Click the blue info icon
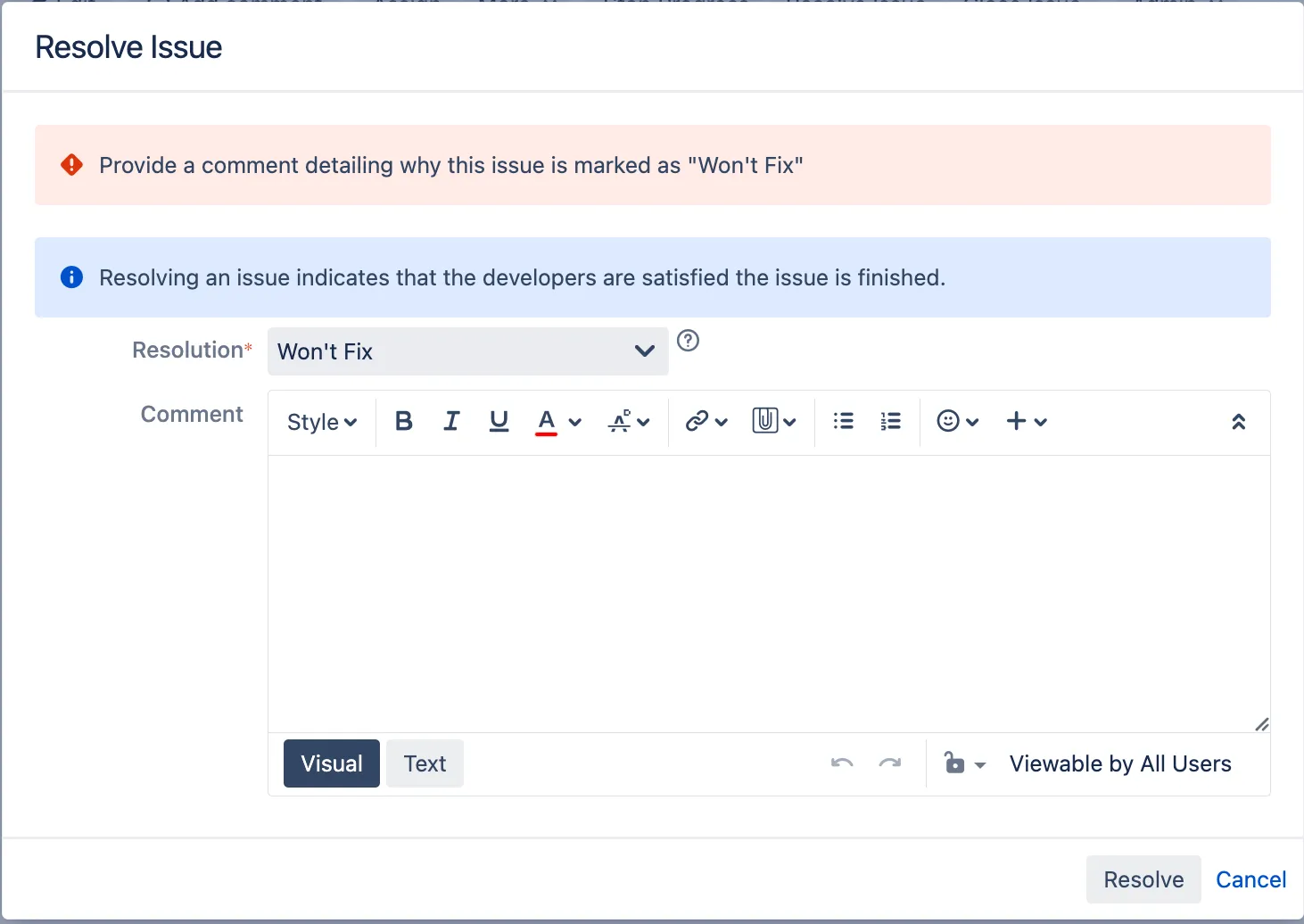Image resolution: width=1304 pixels, height=924 pixels. click(x=71, y=277)
